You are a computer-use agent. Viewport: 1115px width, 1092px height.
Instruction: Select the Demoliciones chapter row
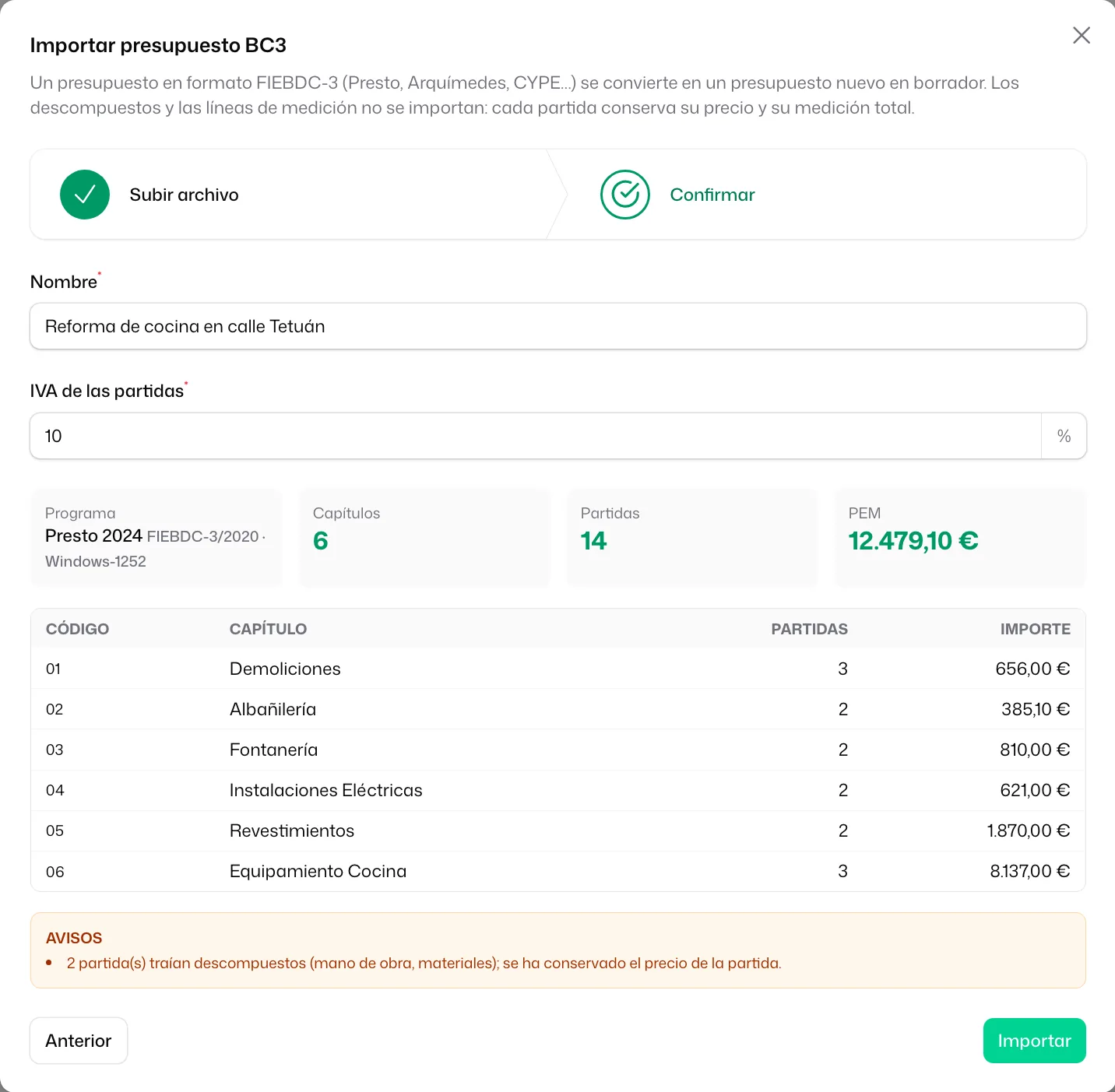pos(558,669)
